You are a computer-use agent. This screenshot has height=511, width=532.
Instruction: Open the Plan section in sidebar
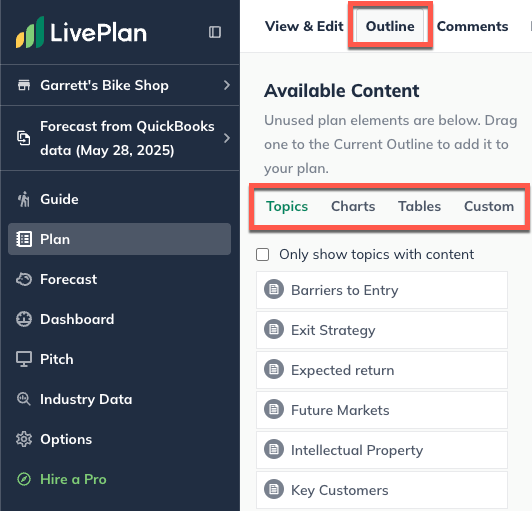pyautogui.click(x=119, y=239)
